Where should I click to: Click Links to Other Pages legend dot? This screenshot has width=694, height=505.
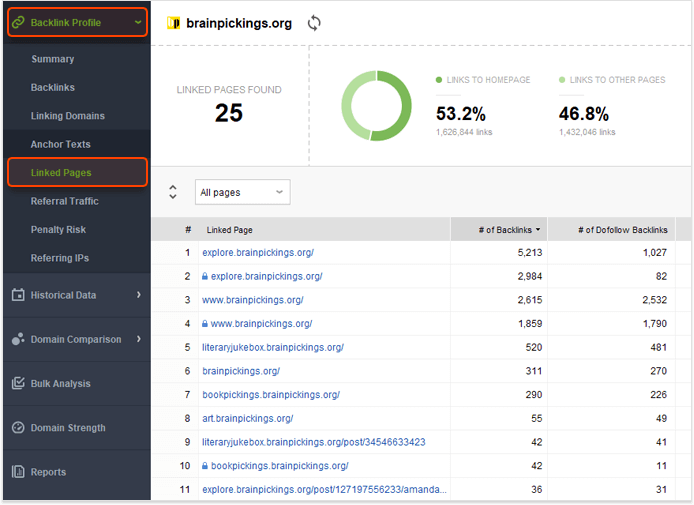point(562,80)
